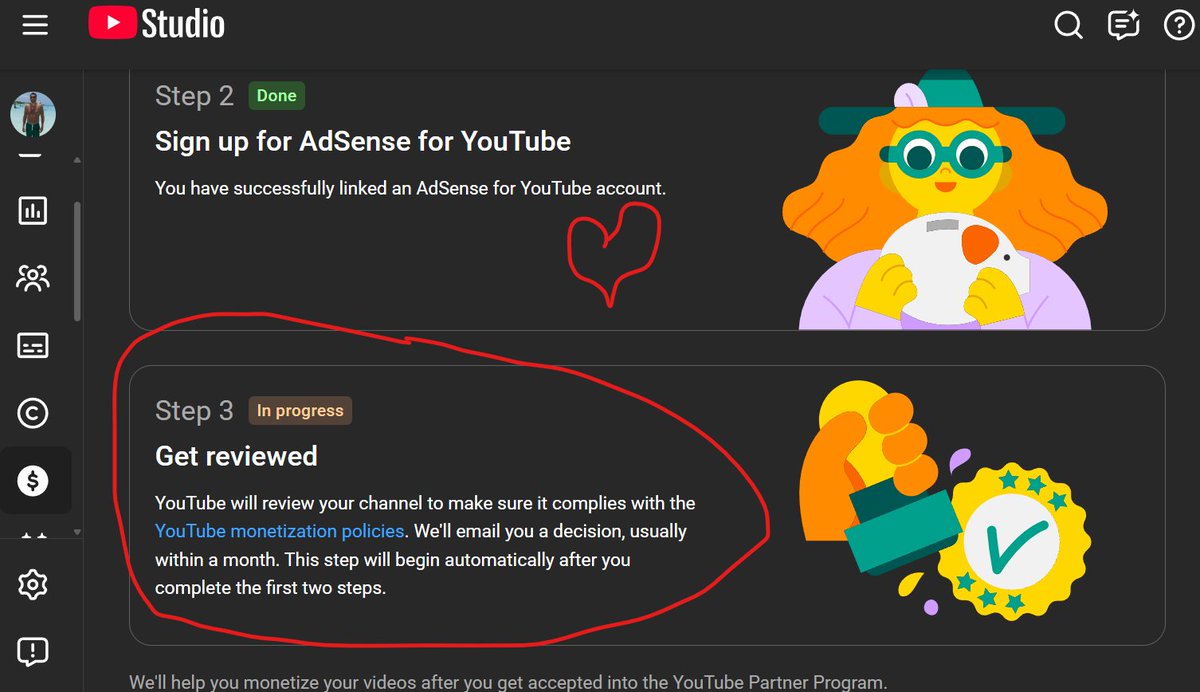The width and height of the screenshot is (1200, 692).
Task: Click the speech bubble icon beside search
Action: [x=1124, y=25]
